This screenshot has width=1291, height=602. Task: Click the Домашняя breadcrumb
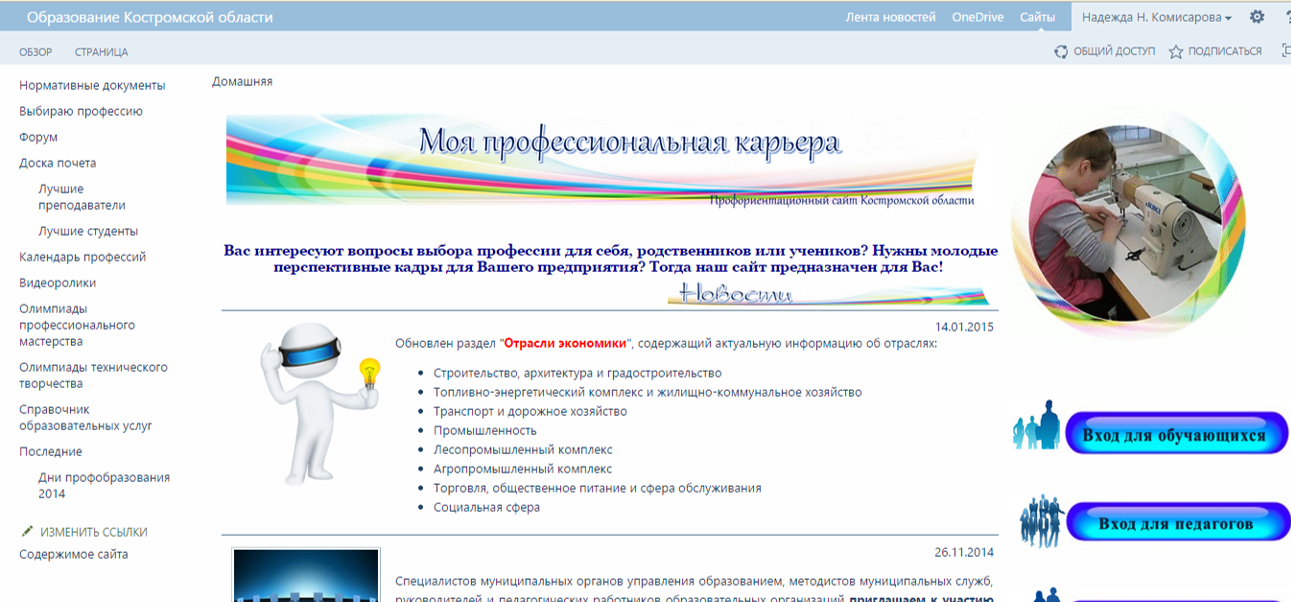[242, 81]
